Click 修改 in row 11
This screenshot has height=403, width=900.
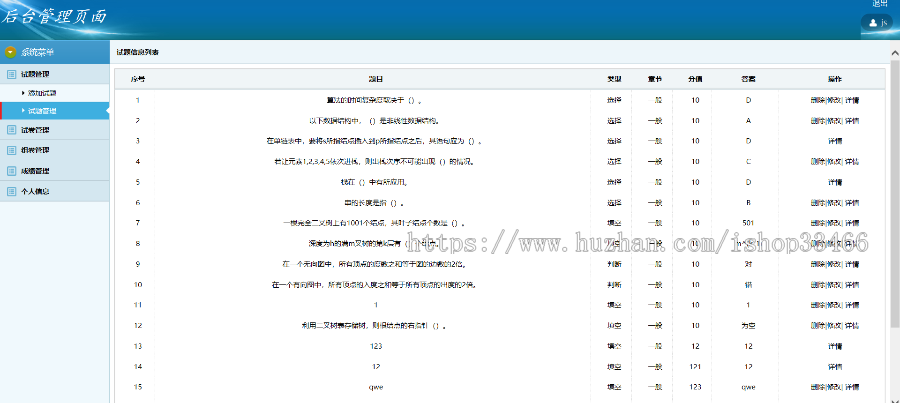(833, 305)
